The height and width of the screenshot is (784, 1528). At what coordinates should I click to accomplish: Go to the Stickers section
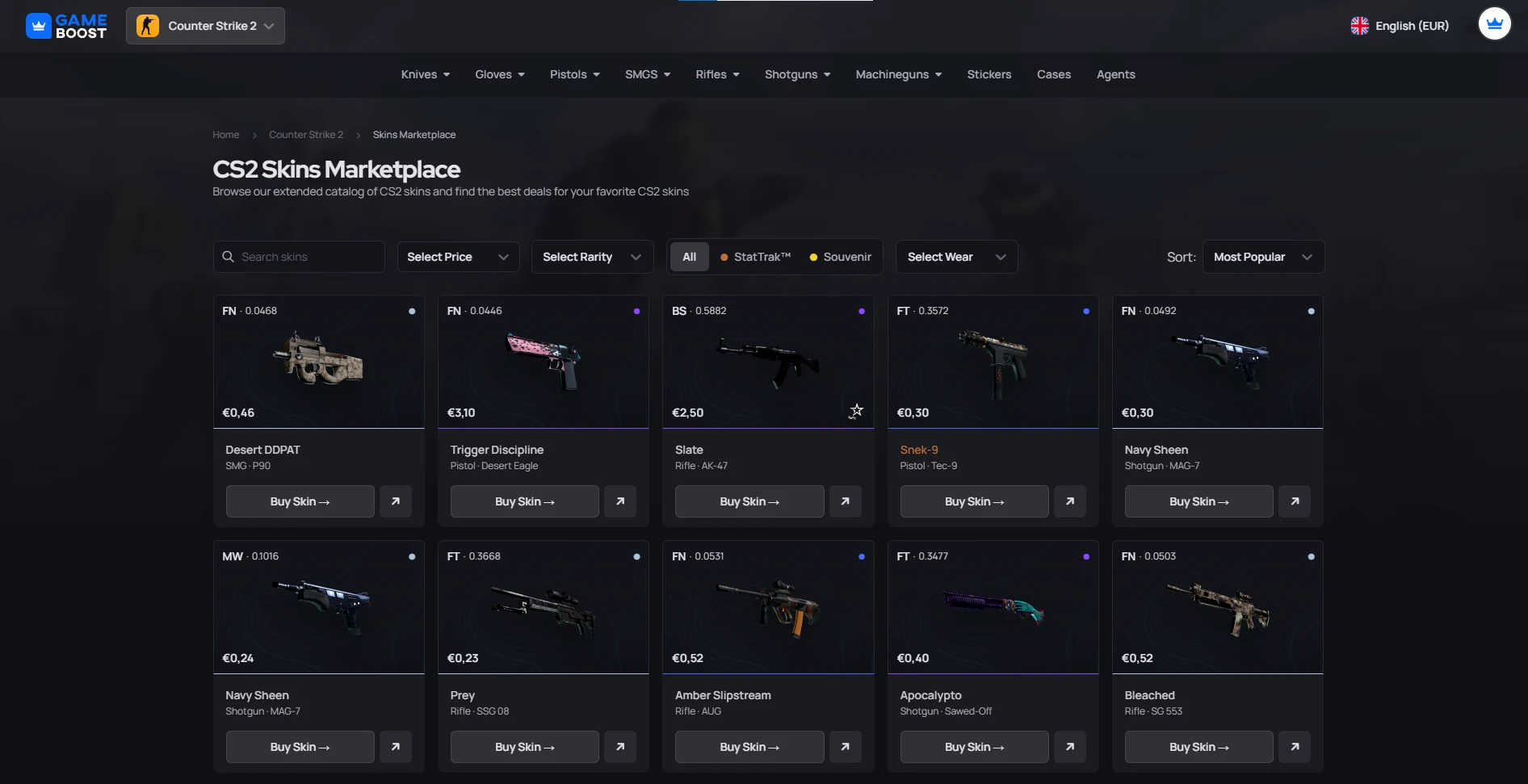coord(989,74)
